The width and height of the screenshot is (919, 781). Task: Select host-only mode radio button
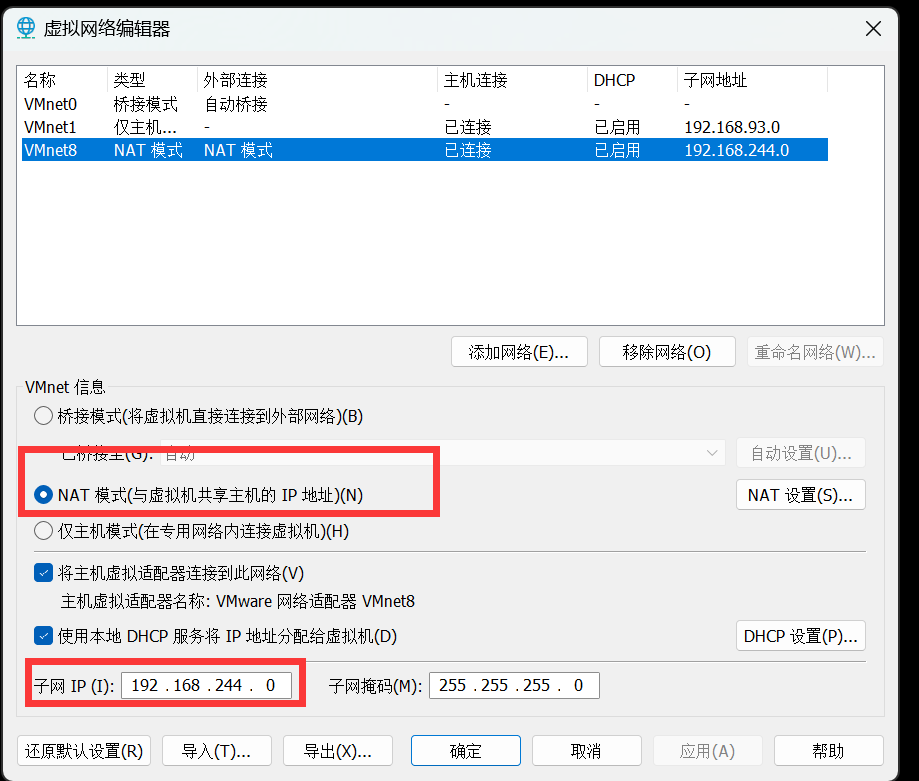(43, 531)
